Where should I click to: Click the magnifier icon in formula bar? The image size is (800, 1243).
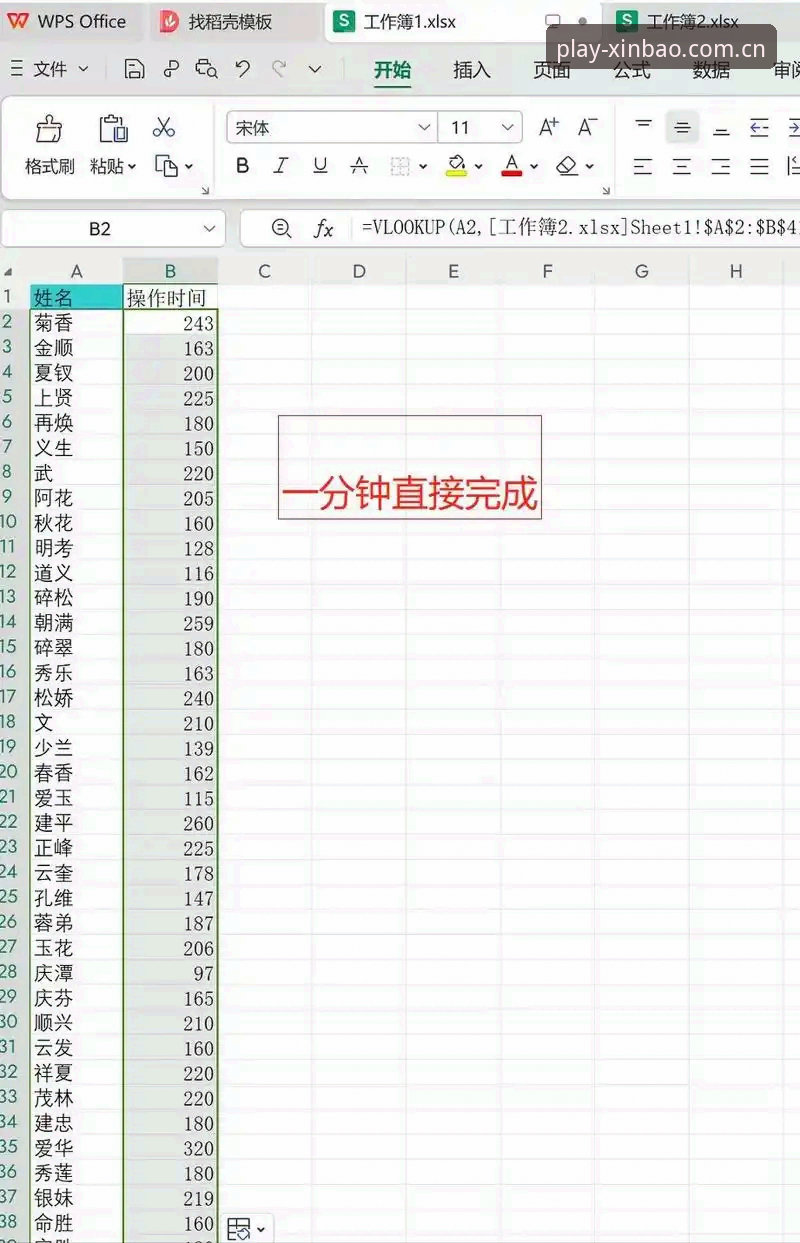point(282,229)
